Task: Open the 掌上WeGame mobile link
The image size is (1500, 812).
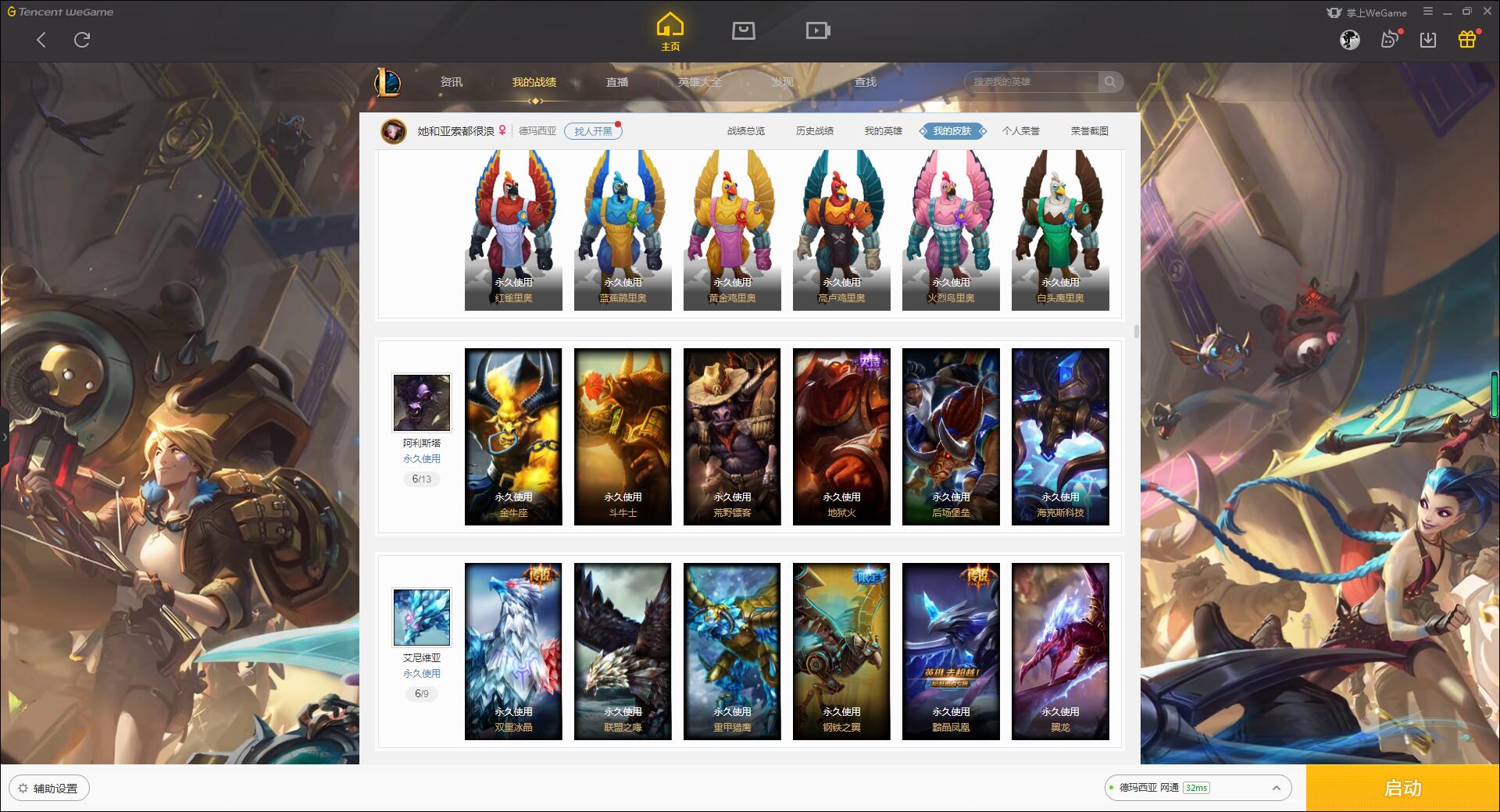Action: pyautogui.click(x=1366, y=12)
